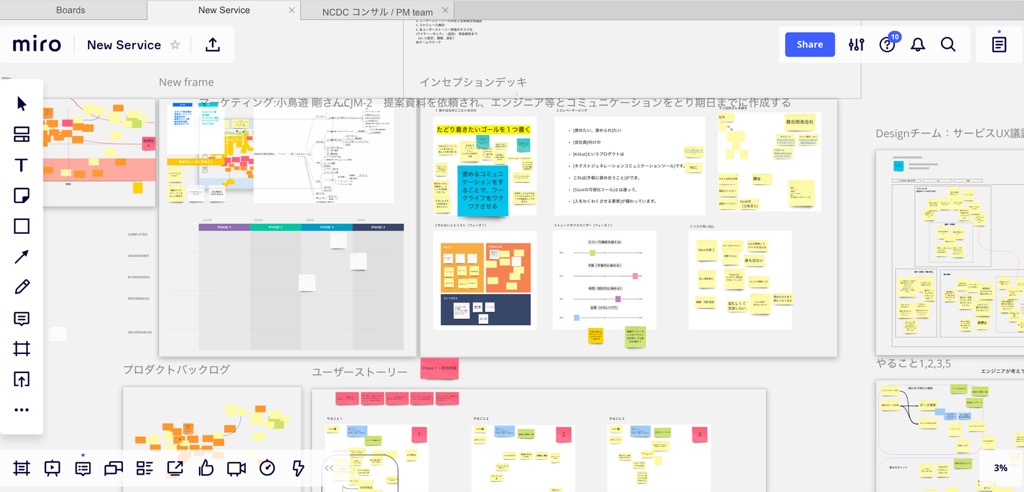Start video chat from bottom toolbar
The image size is (1024, 492).
click(x=236, y=468)
